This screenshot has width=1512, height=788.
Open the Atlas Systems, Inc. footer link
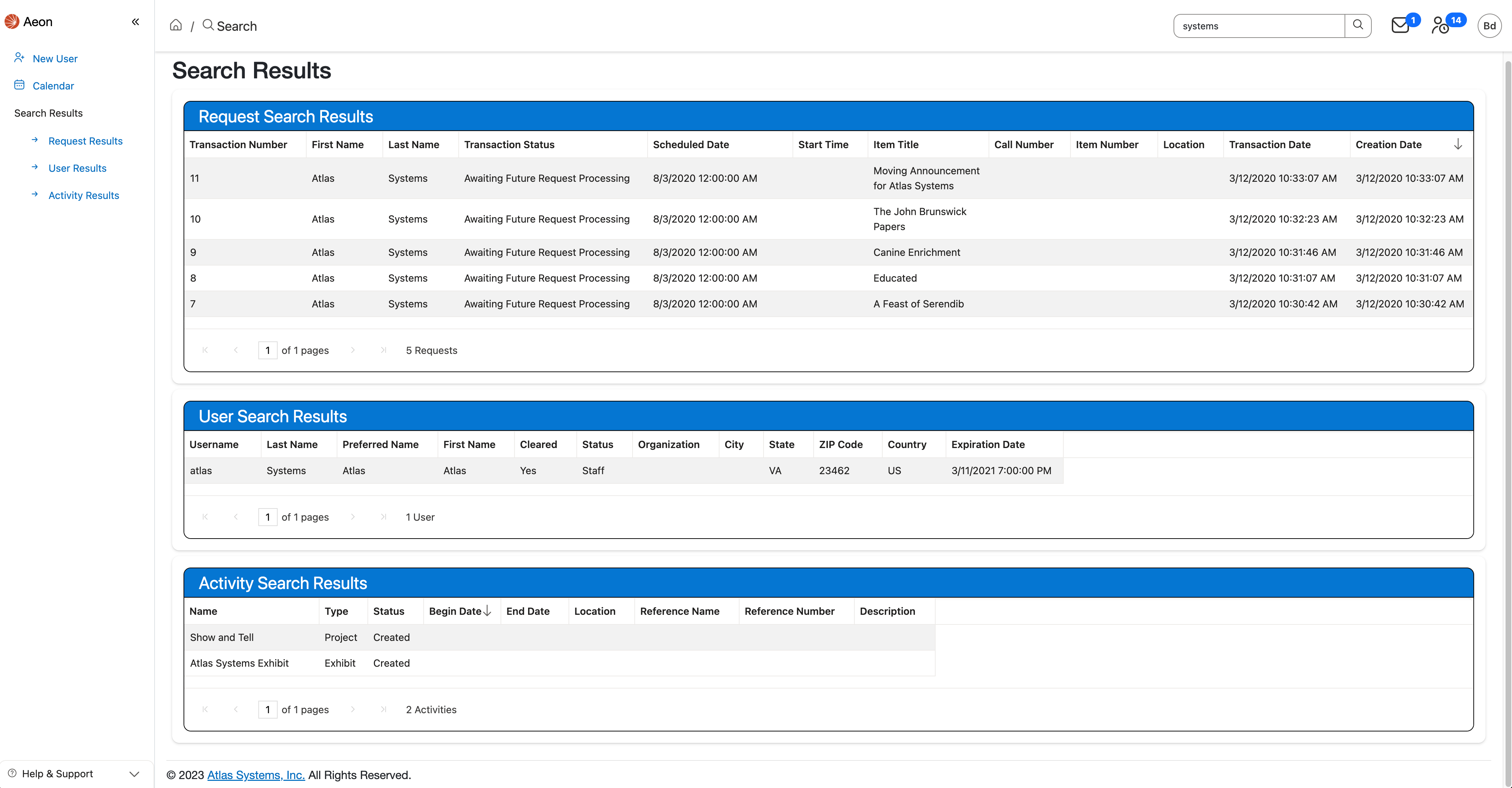click(x=255, y=774)
